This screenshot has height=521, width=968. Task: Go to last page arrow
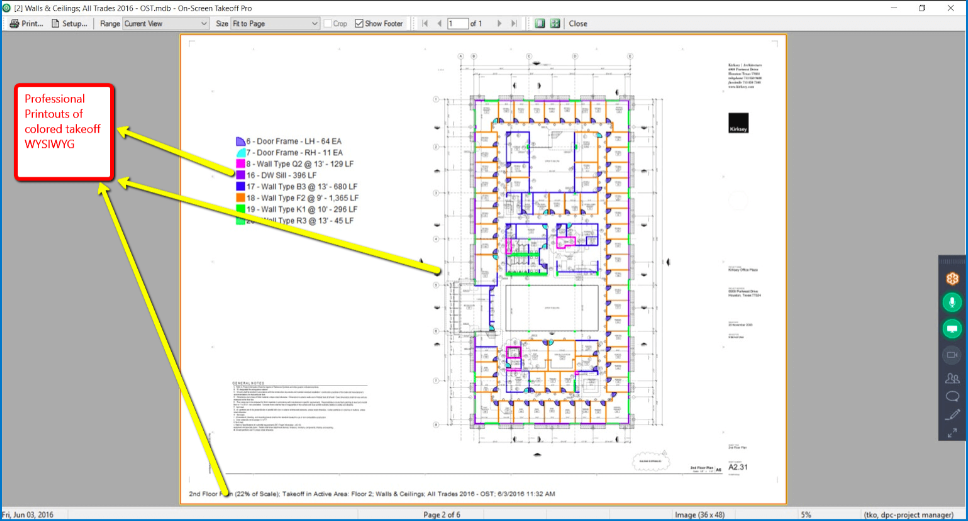[514, 23]
